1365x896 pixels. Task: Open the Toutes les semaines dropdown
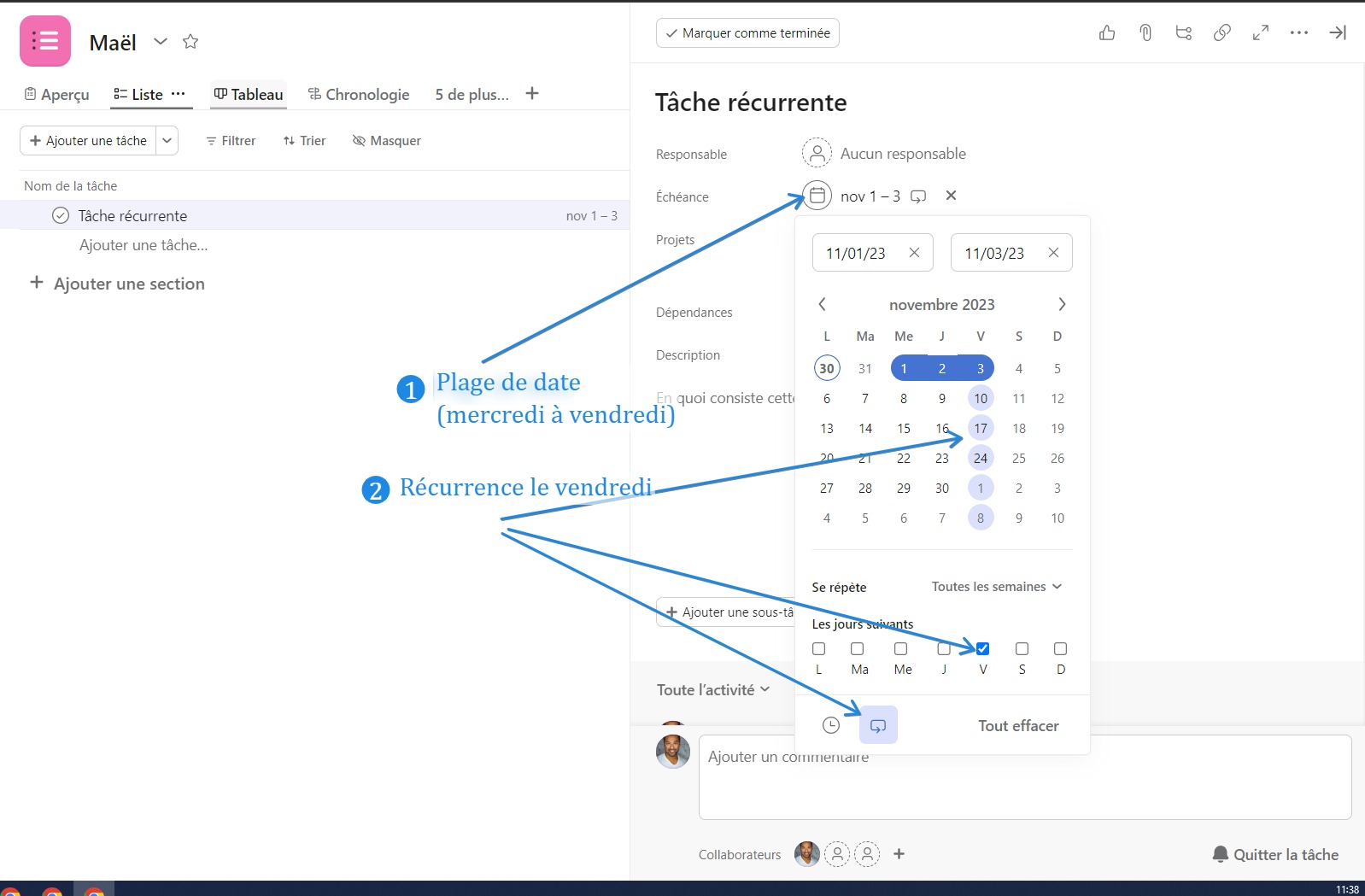(996, 587)
